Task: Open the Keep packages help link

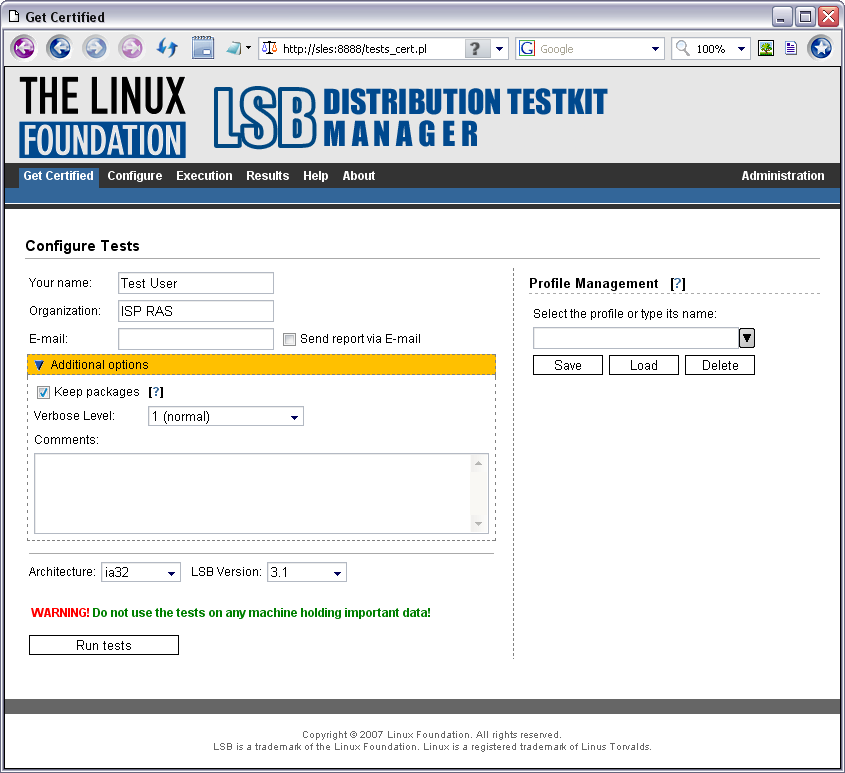Action: pos(156,392)
